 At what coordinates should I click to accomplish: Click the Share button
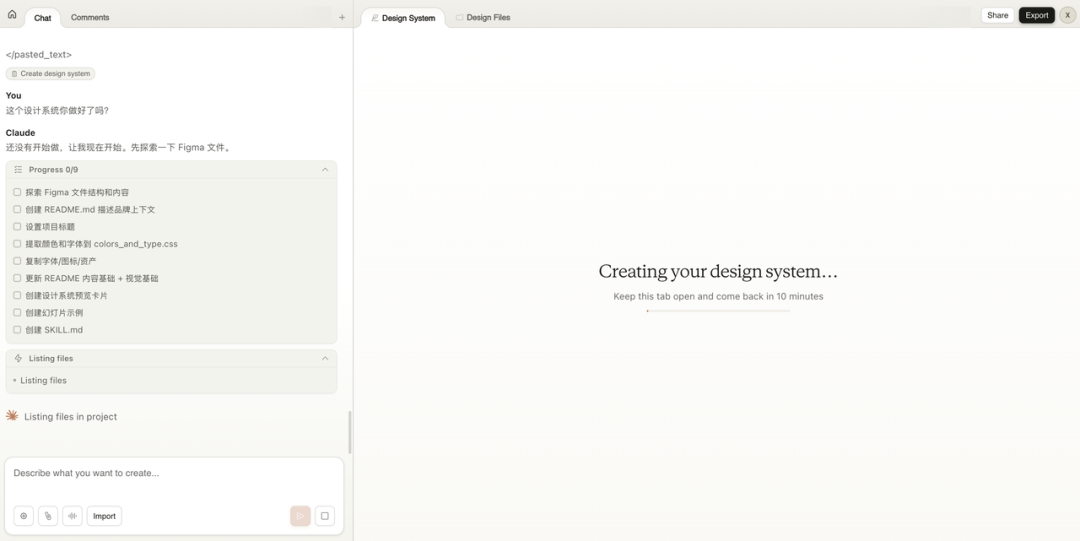(997, 15)
